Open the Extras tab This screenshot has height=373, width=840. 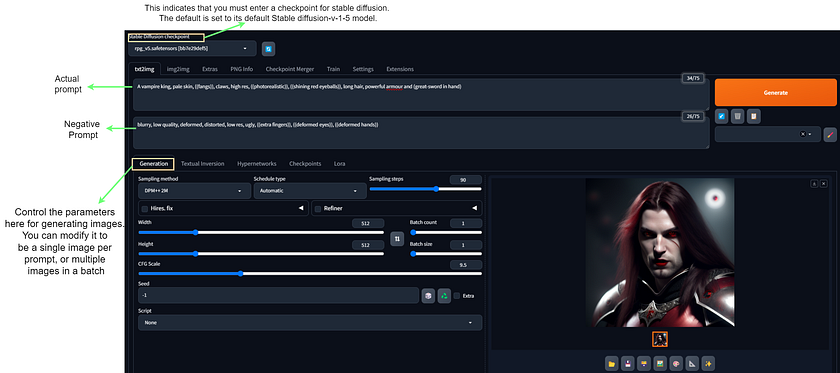point(209,69)
